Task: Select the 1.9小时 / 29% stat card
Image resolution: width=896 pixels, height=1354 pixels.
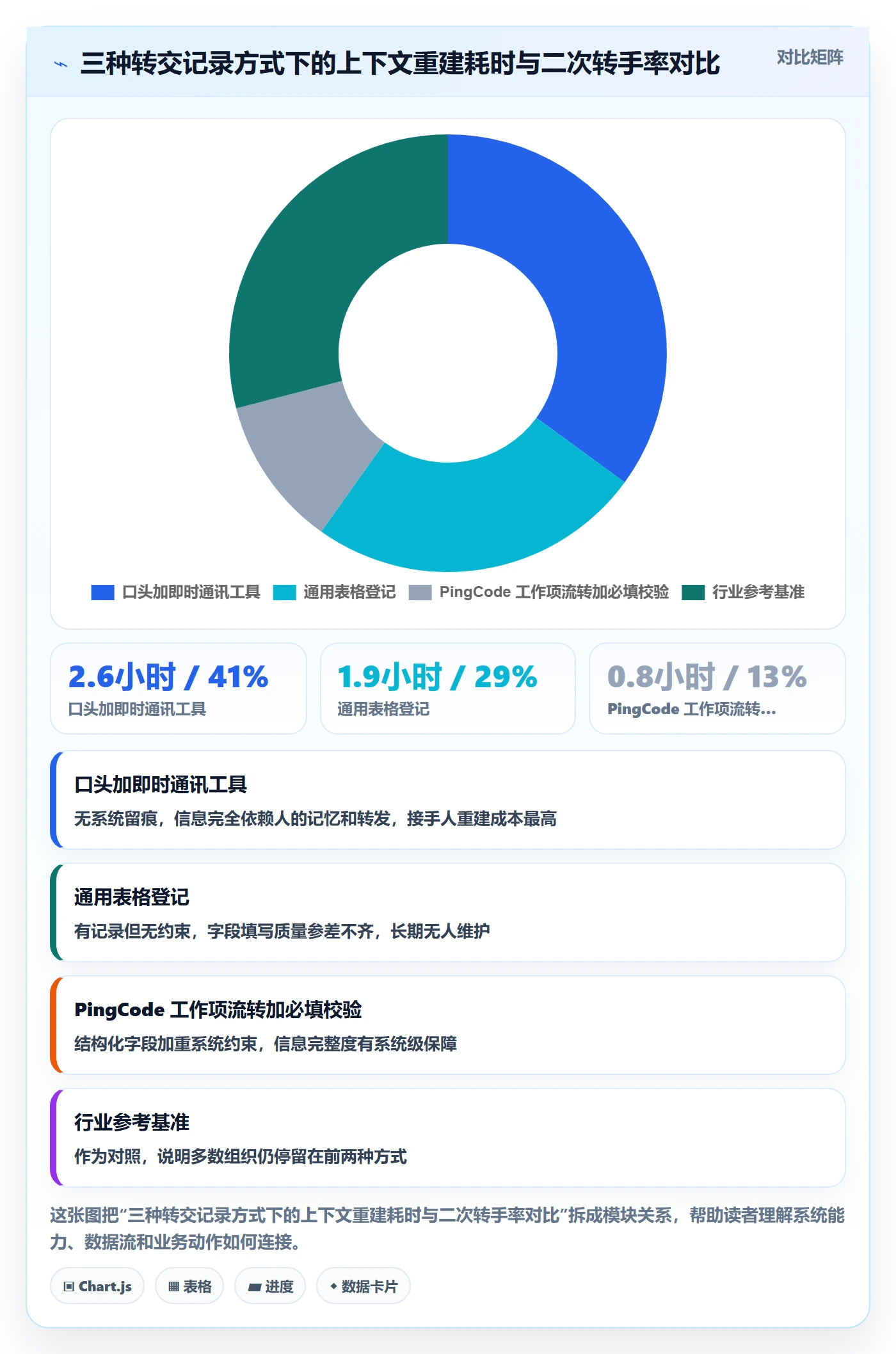Action: [x=448, y=689]
